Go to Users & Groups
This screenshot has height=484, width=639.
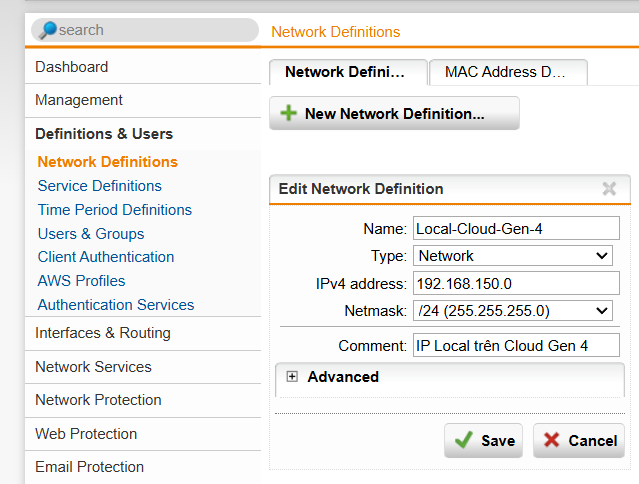(91, 234)
